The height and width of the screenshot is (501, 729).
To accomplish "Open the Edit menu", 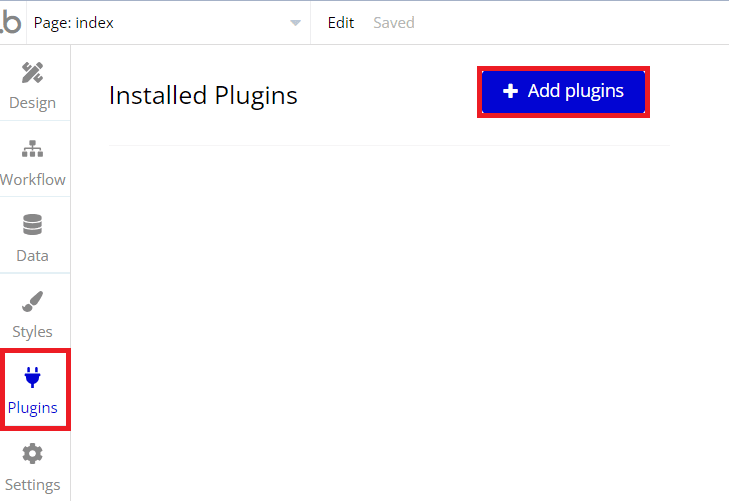I will click(341, 22).
